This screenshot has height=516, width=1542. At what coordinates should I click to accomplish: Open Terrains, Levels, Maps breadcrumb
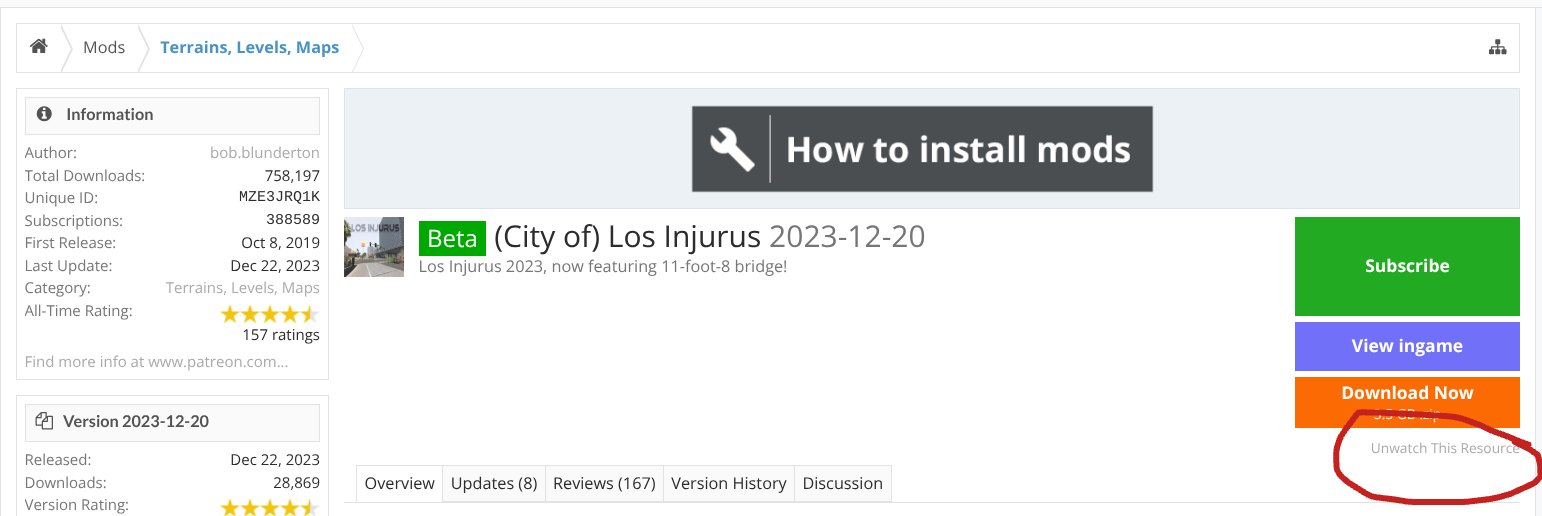coord(250,47)
